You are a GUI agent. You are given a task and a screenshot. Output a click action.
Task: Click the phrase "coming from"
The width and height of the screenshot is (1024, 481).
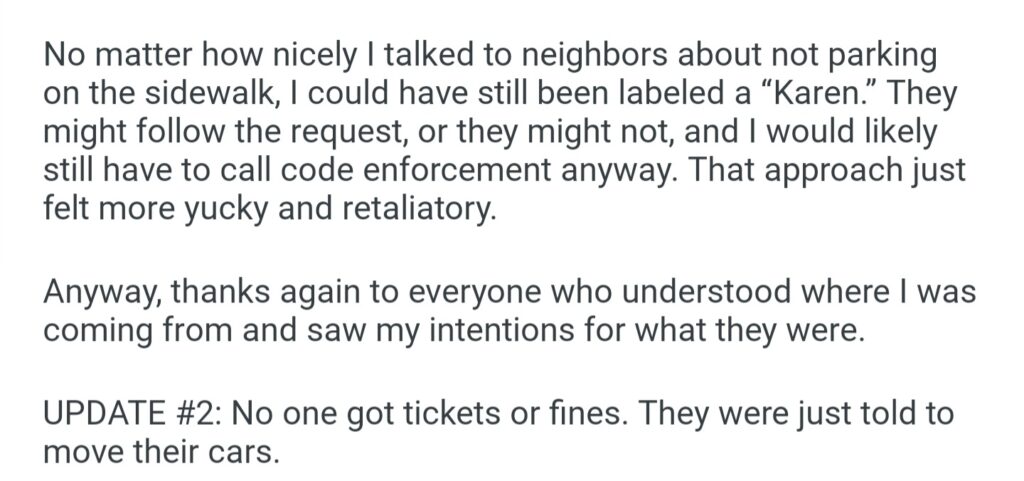(144, 330)
